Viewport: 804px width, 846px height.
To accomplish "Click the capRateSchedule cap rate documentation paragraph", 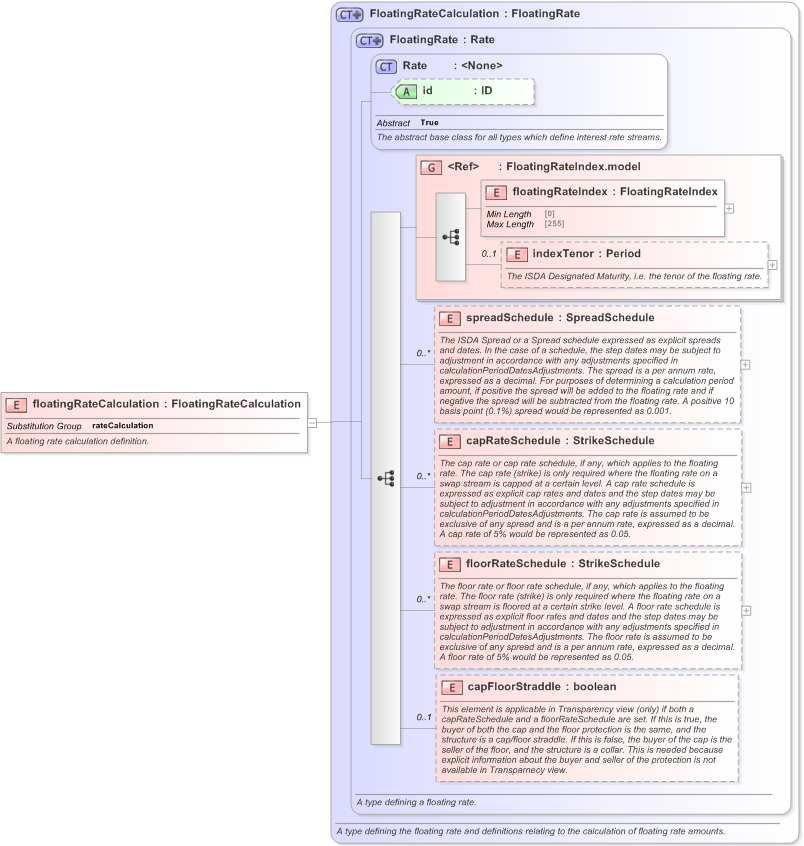I will click(587, 499).
